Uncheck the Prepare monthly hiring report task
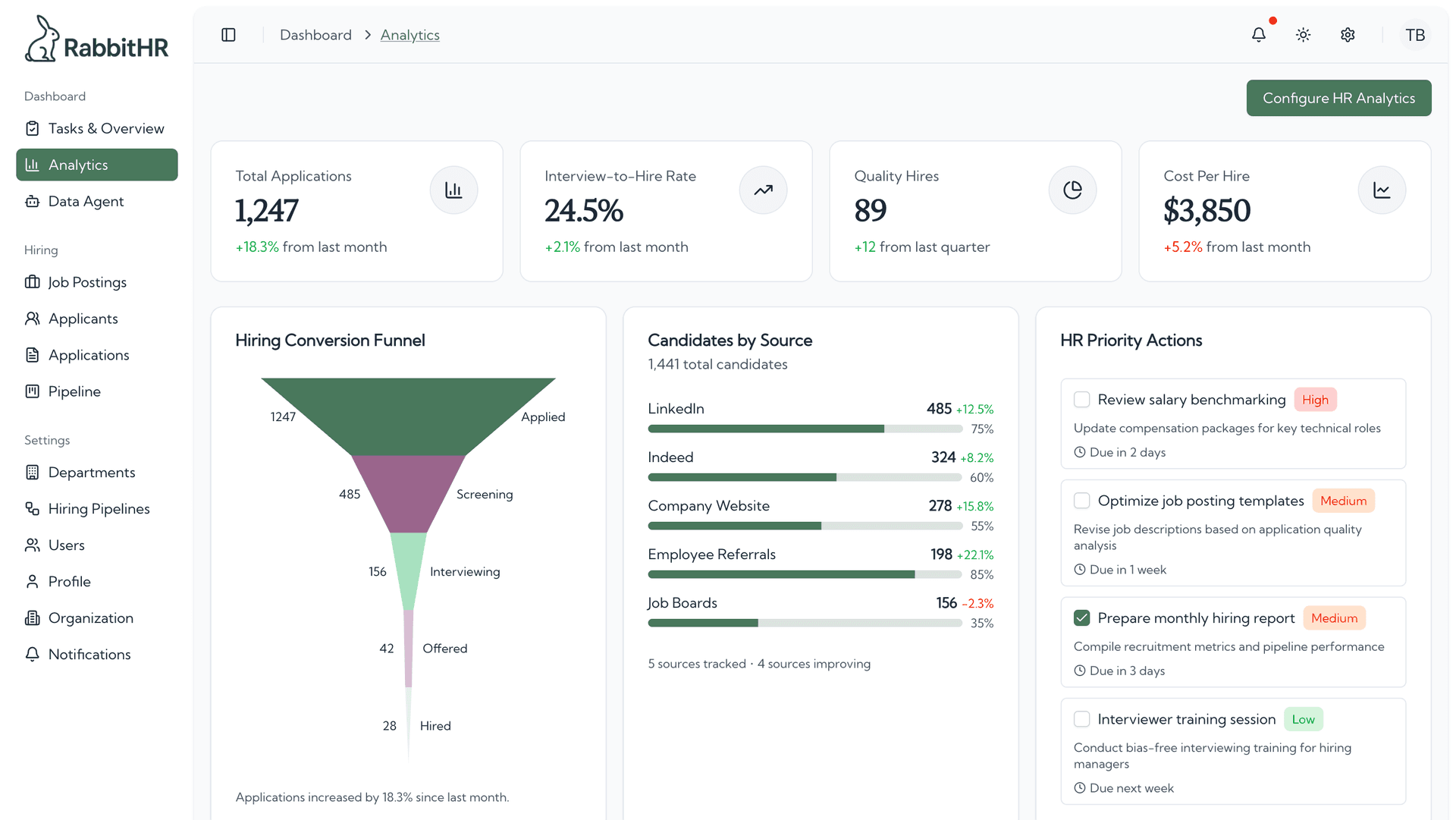The image size is (1456, 820). [1081, 617]
